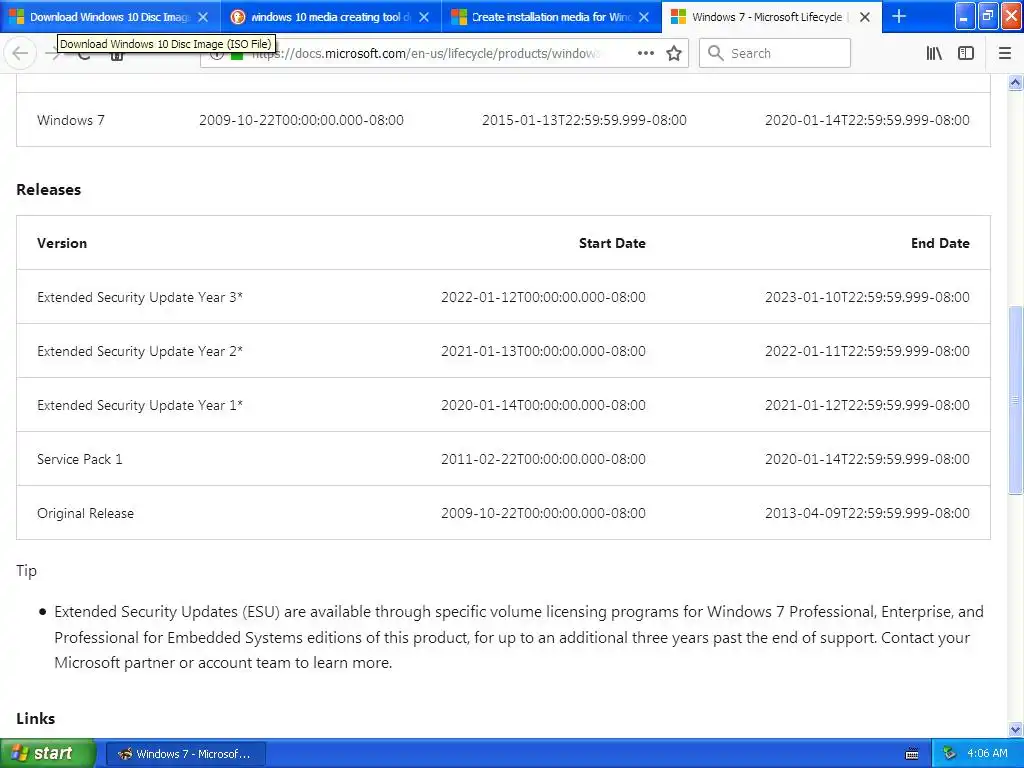The height and width of the screenshot is (768, 1024).
Task: Click the Extended Security Updates tip paragraph
Action: click(519, 637)
